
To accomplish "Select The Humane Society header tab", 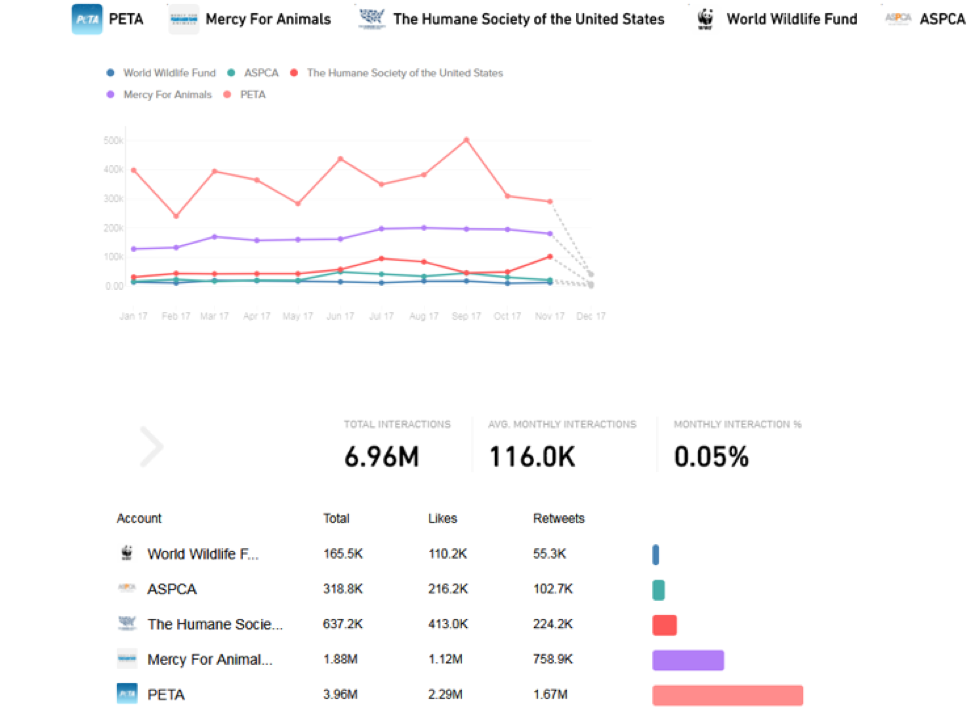I will pos(528,19).
